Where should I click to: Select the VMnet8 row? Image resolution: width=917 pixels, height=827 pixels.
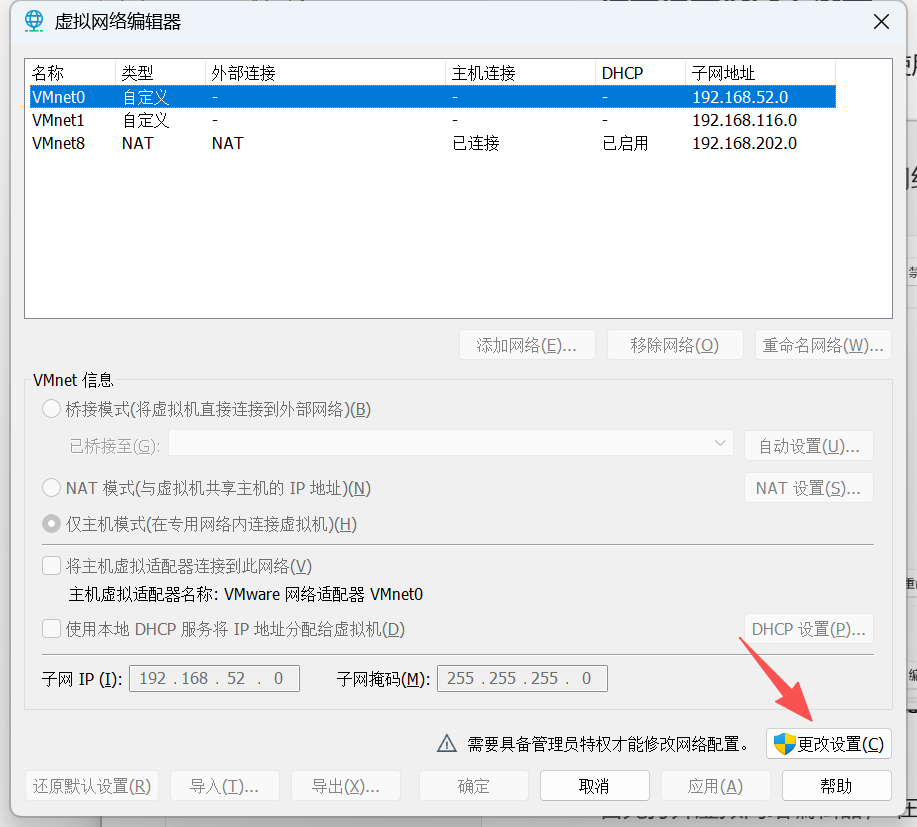[433, 143]
